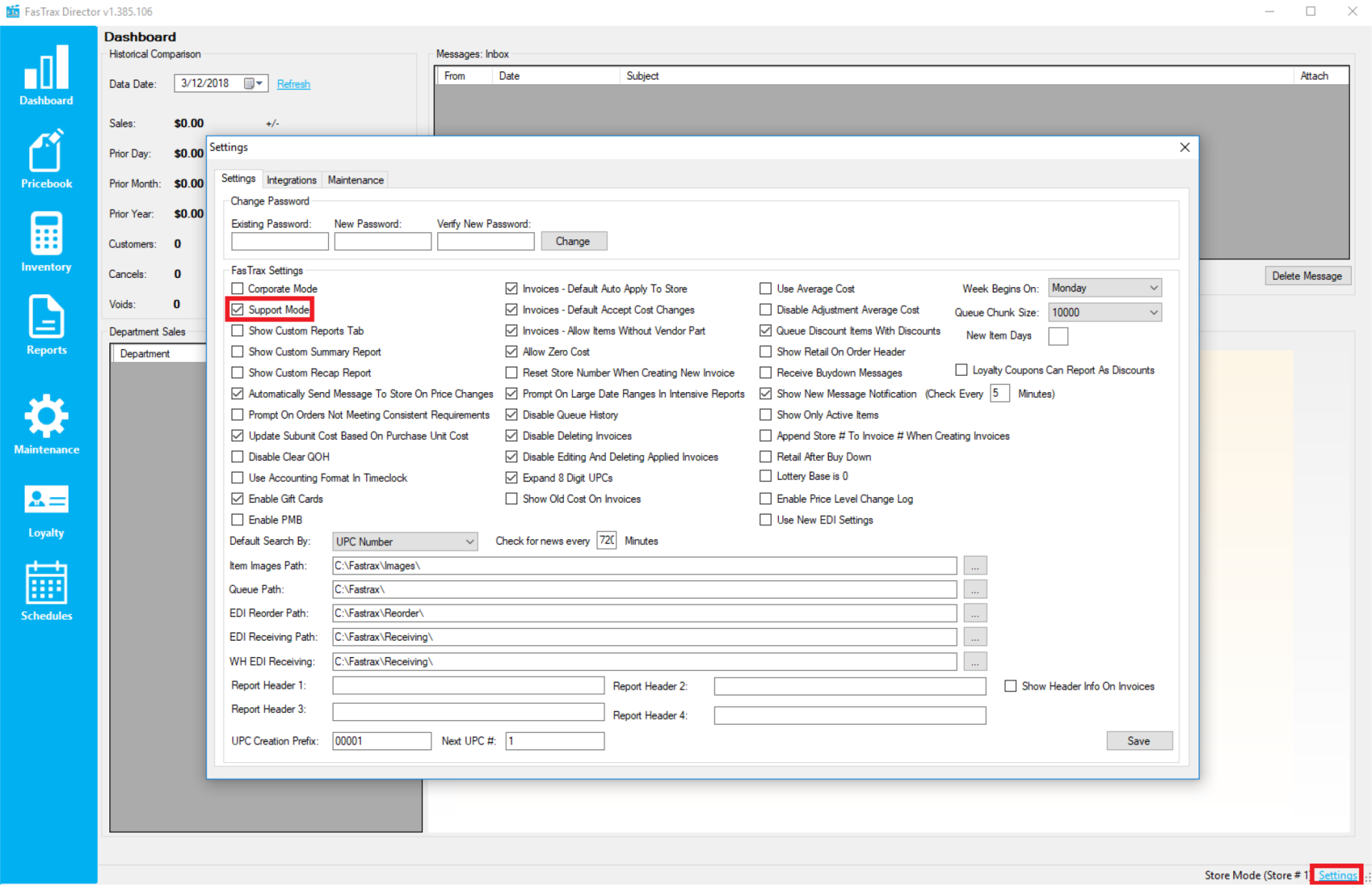Viewport: 1372px width, 885px height.
Task: Click the Department column header
Action: pyautogui.click(x=160, y=354)
